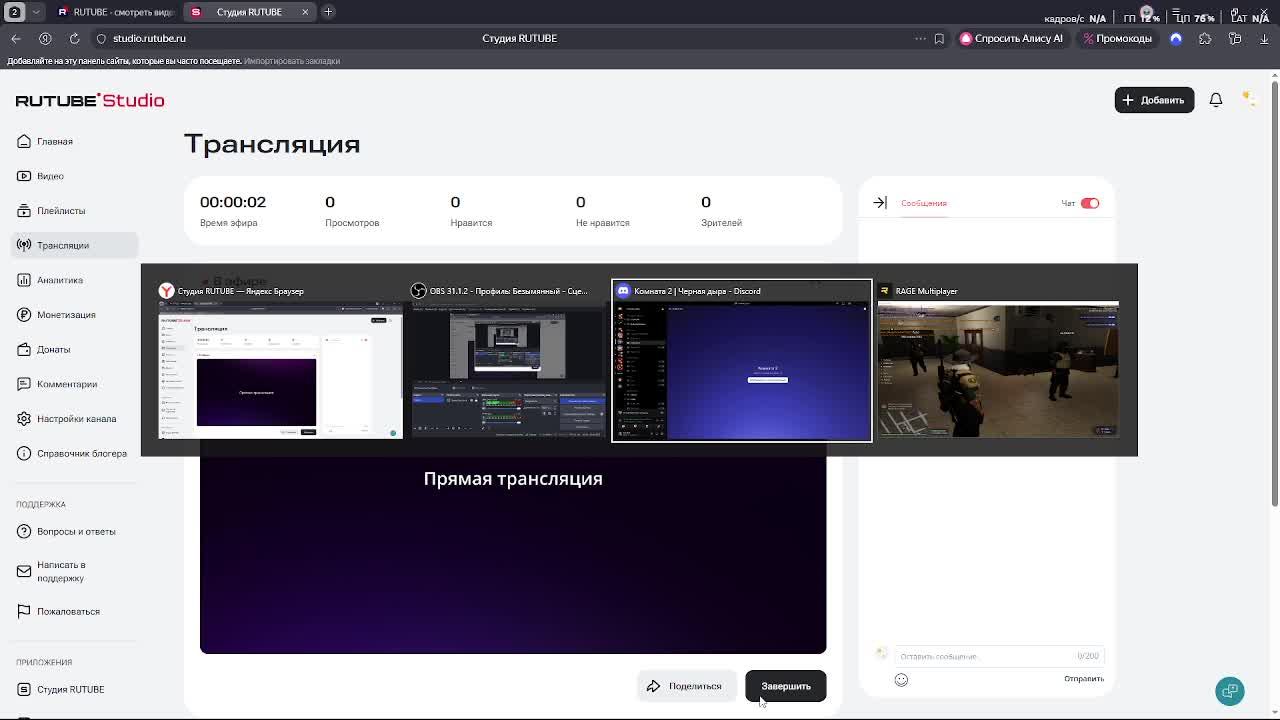Click the Поделиться button
Screen dimensions: 1280x720
pyautogui.click(x=686, y=686)
